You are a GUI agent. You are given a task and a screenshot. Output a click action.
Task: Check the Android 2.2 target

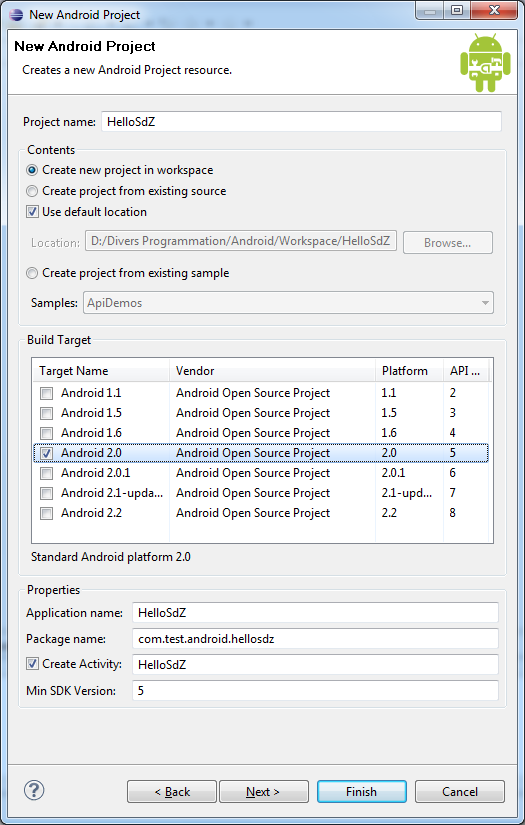coord(47,513)
